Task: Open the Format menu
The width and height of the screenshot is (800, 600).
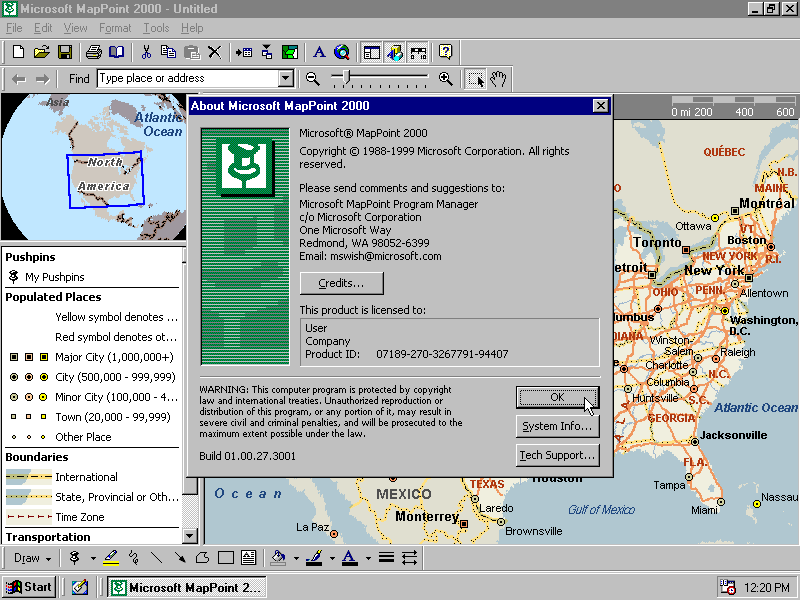Action: 115,28
